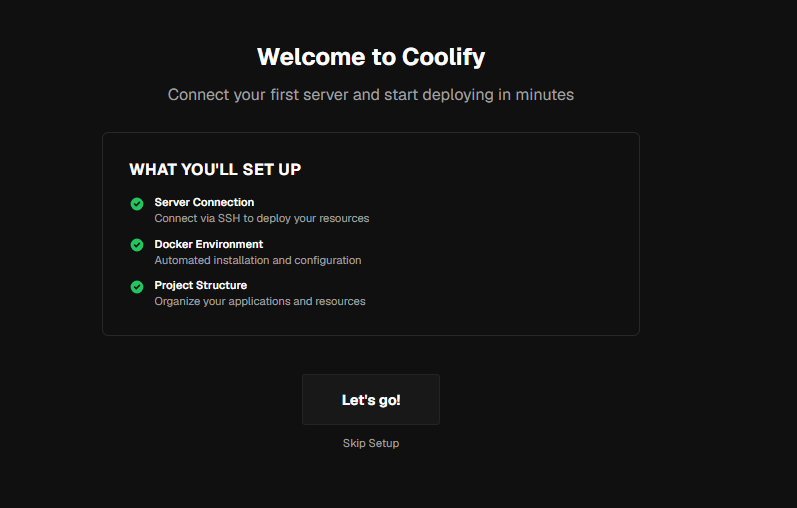Image resolution: width=797 pixels, height=508 pixels.
Task: Click the Skip Setup link
Action: [371, 443]
